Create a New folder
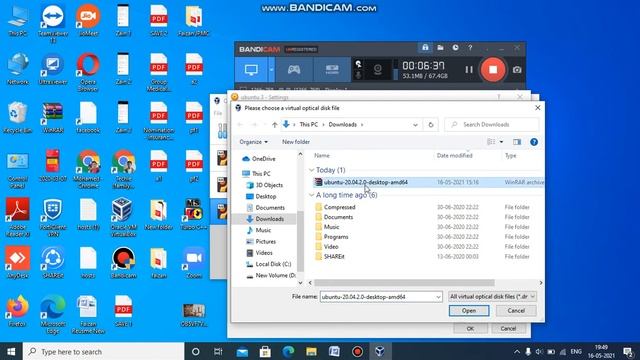The width and height of the screenshot is (640, 360). coord(296,142)
